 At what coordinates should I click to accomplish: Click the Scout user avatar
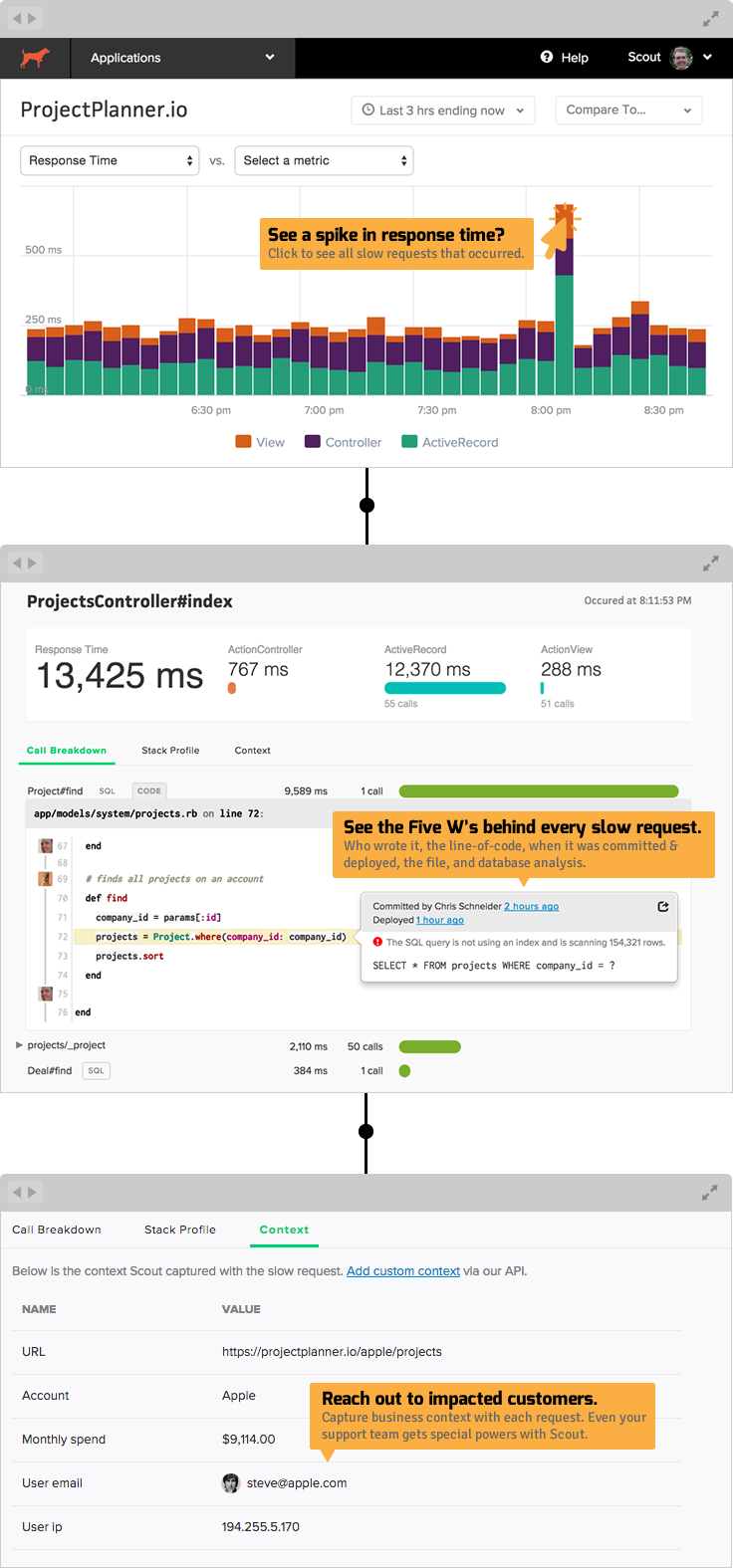(x=681, y=58)
